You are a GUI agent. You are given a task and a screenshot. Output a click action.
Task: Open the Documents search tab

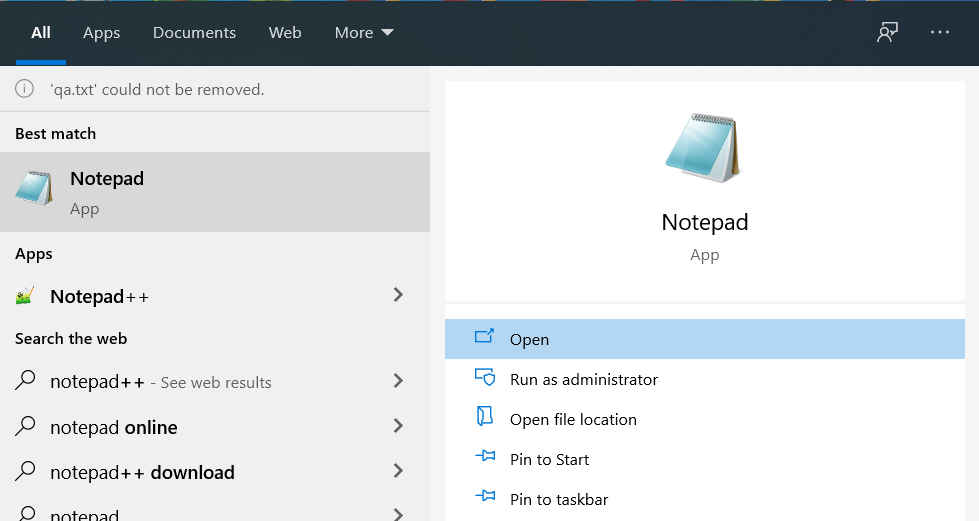click(194, 32)
